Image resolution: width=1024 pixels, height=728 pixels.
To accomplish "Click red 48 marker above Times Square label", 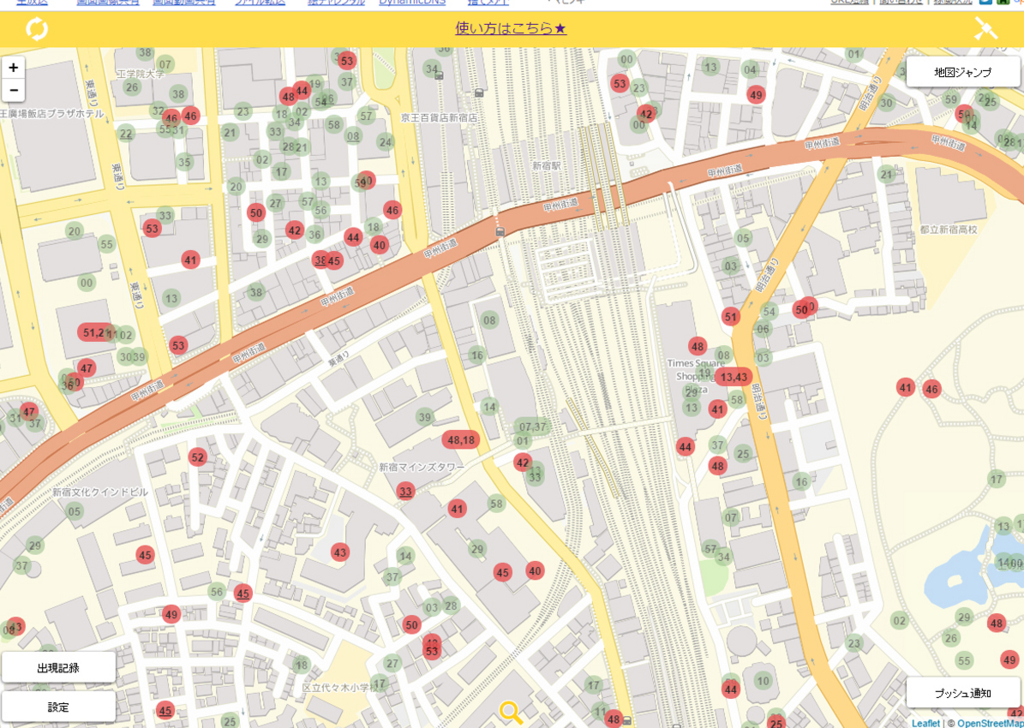I will (697, 347).
